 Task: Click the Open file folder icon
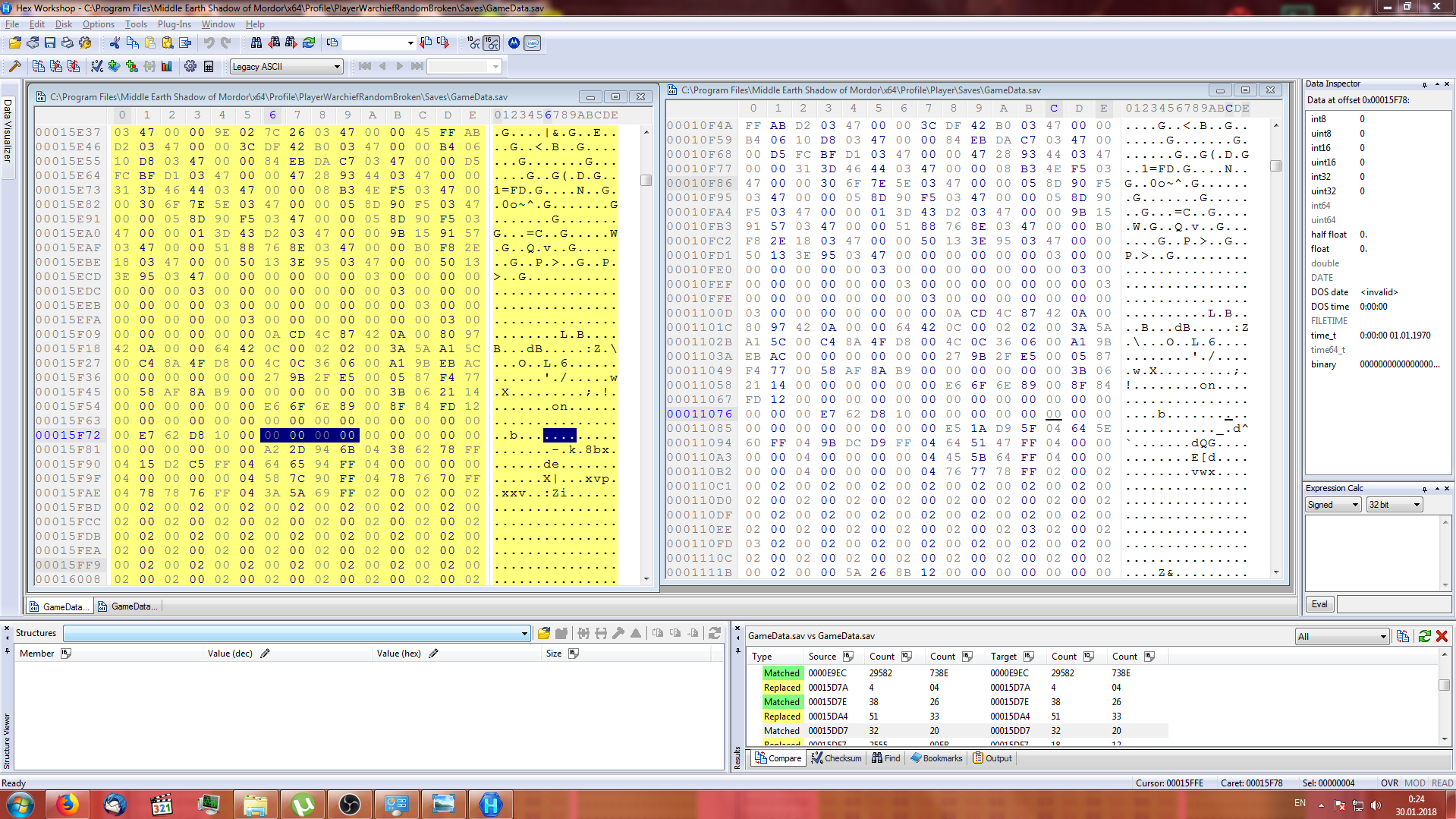[14, 43]
